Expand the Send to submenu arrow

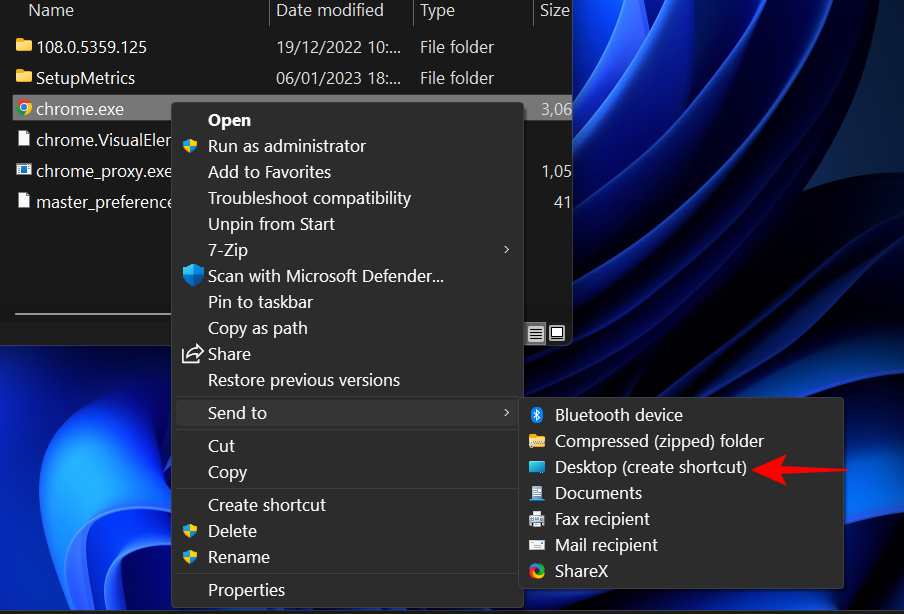pos(506,413)
